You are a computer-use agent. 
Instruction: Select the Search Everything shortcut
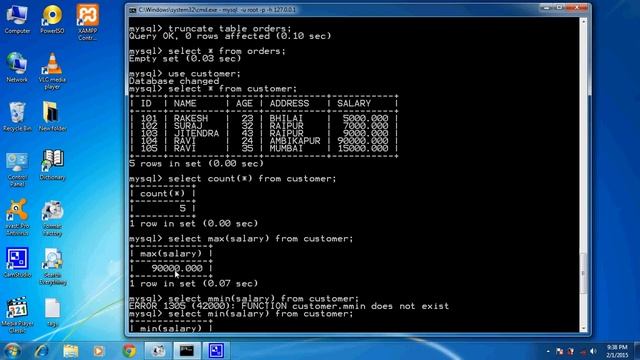(53, 267)
